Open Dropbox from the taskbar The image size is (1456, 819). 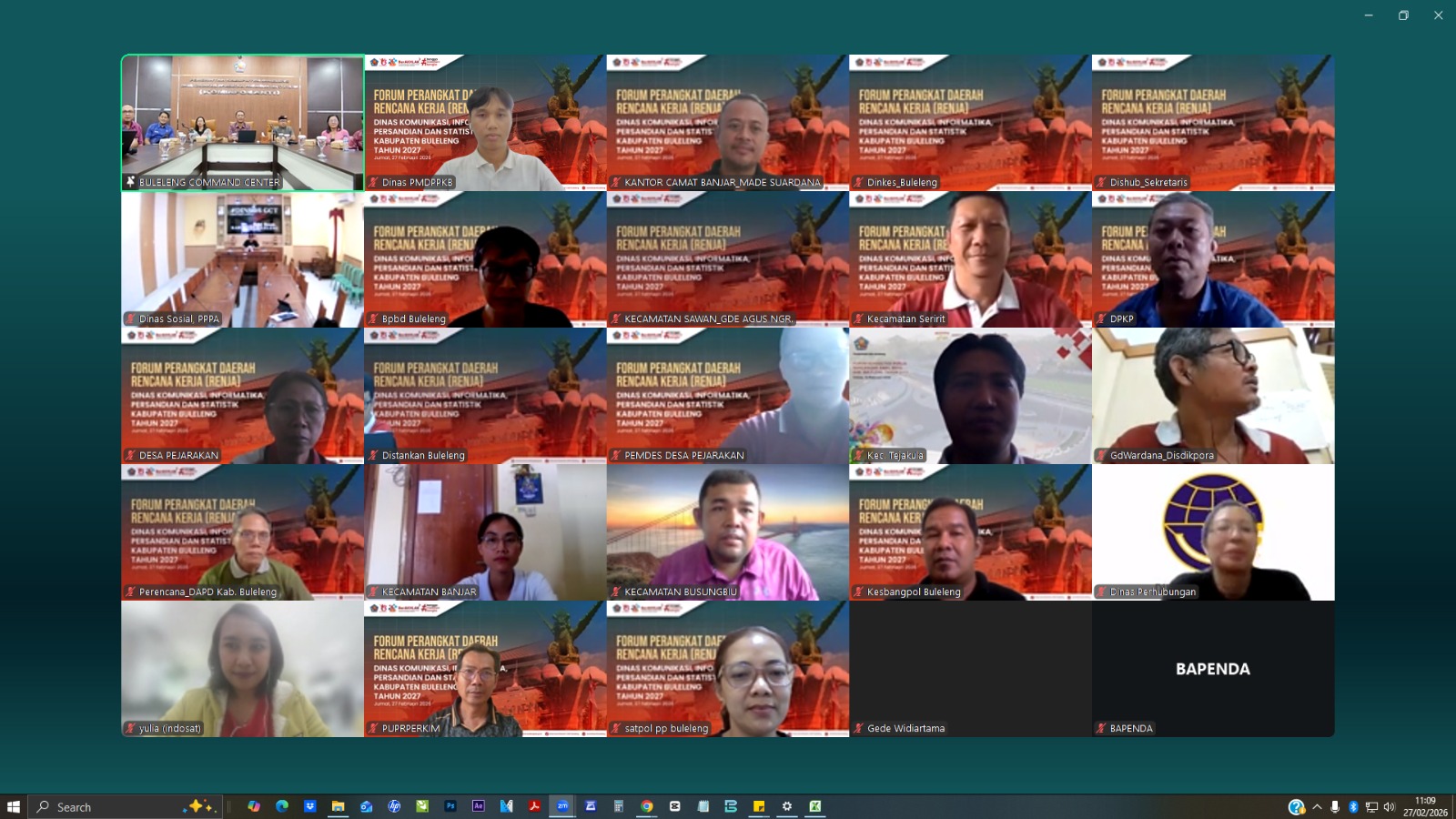click(x=310, y=806)
